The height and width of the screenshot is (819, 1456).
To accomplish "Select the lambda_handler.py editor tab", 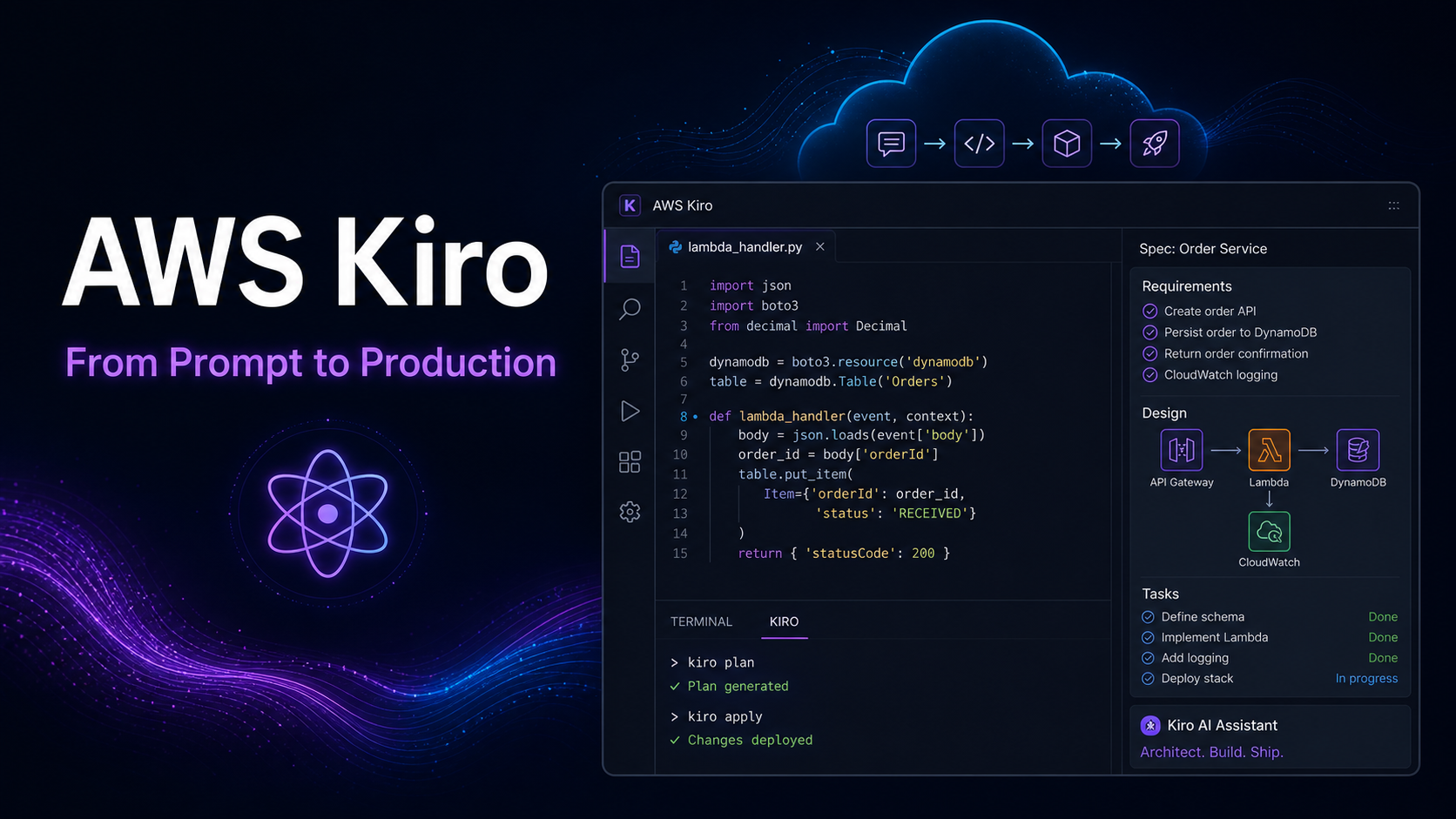I will [x=745, y=247].
